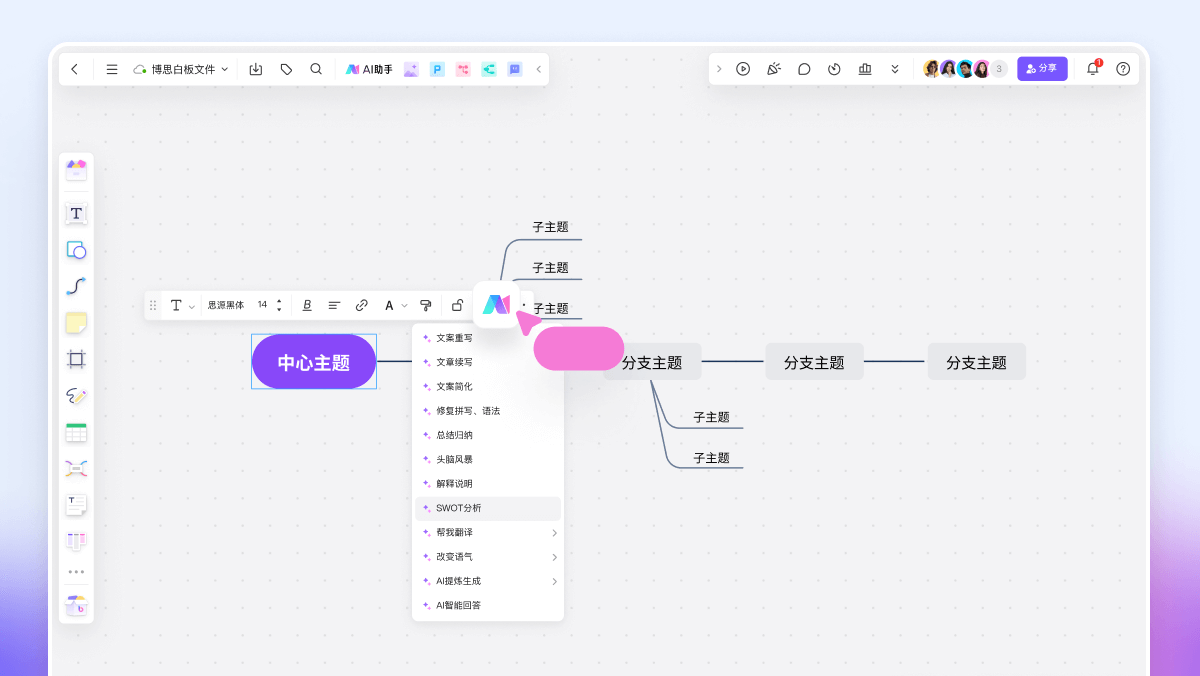Viewport: 1200px width, 676px height.
Task: Select the Shapes tool in sidebar
Action: click(76, 250)
